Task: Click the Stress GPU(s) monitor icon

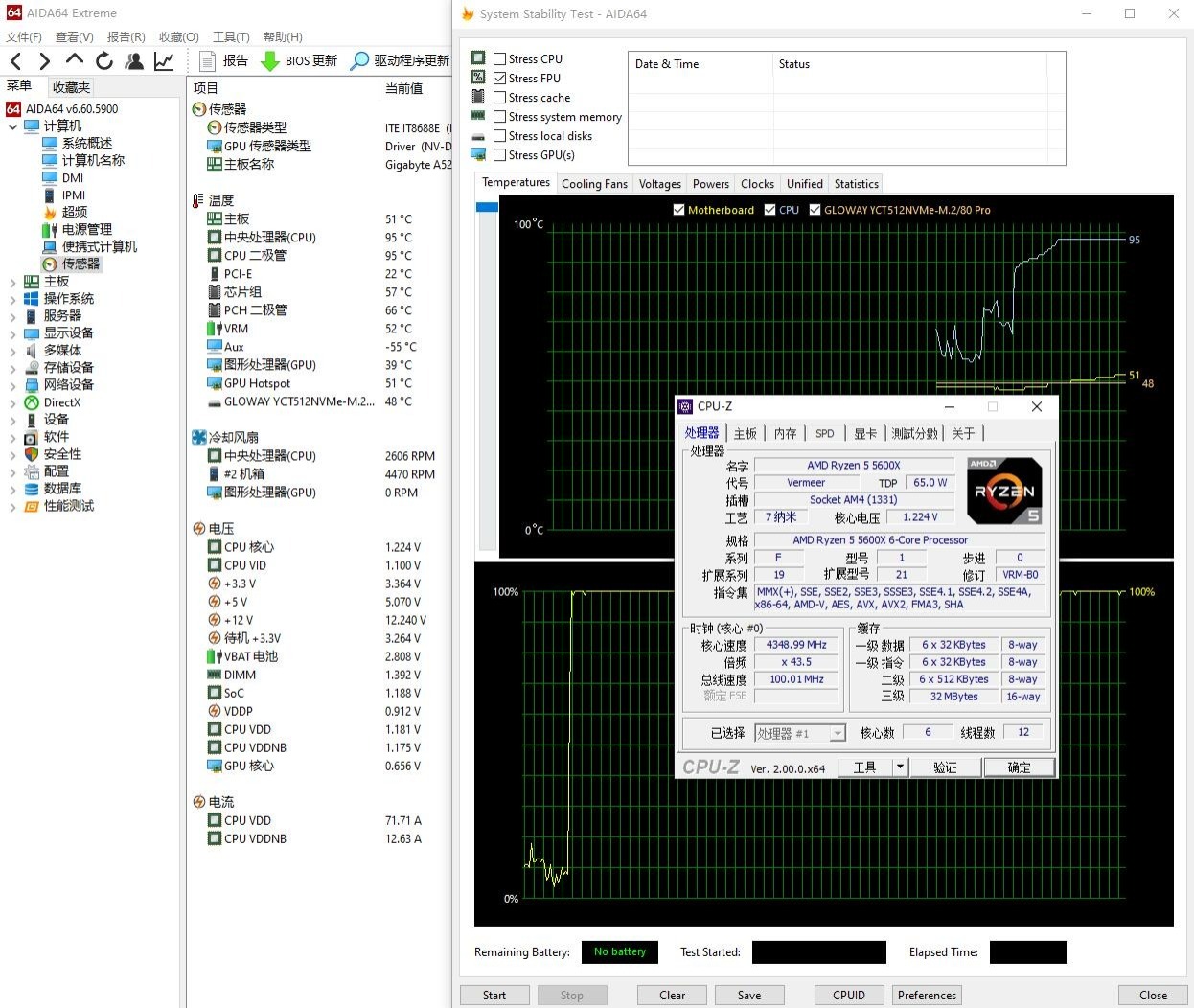Action: tap(478, 154)
